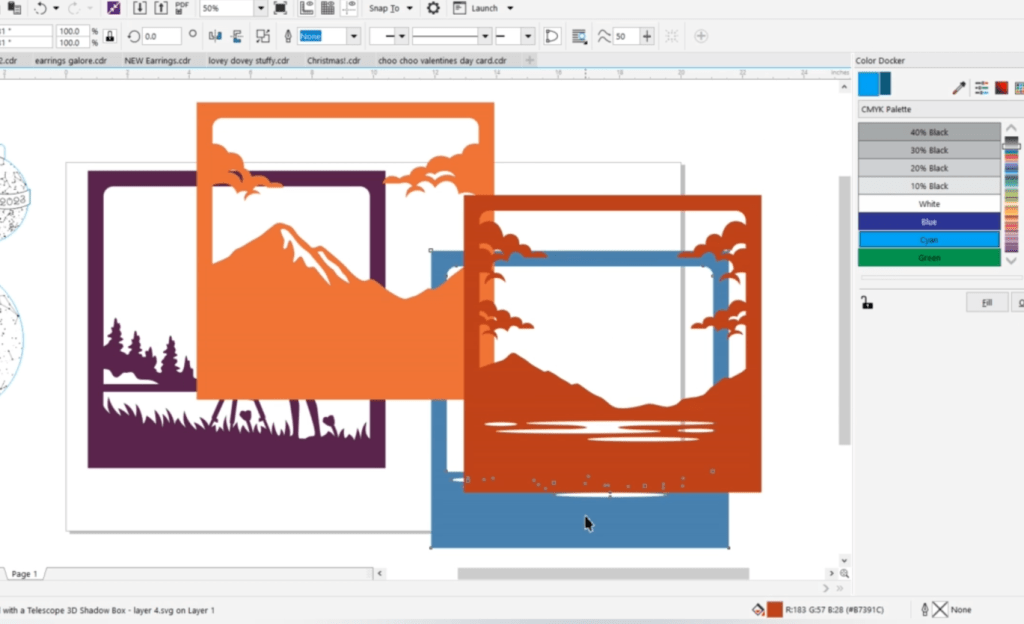
Task: Click the navigator zoom icon at bottom right
Action: tap(845, 574)
